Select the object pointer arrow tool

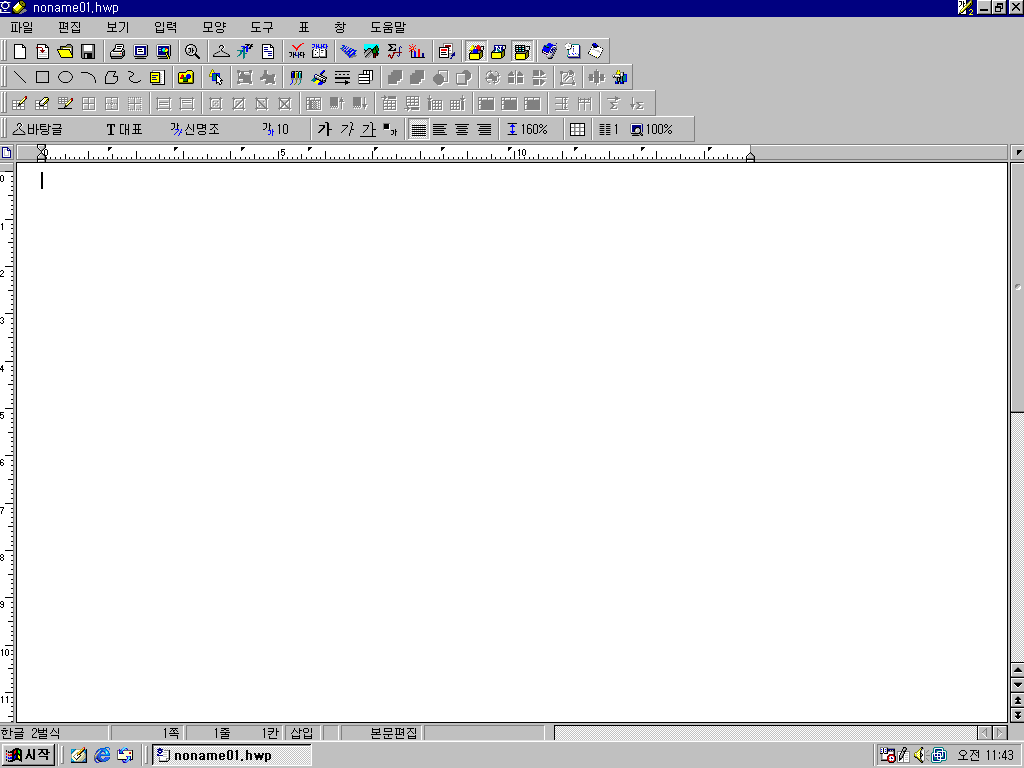click(x=216, y=78)
